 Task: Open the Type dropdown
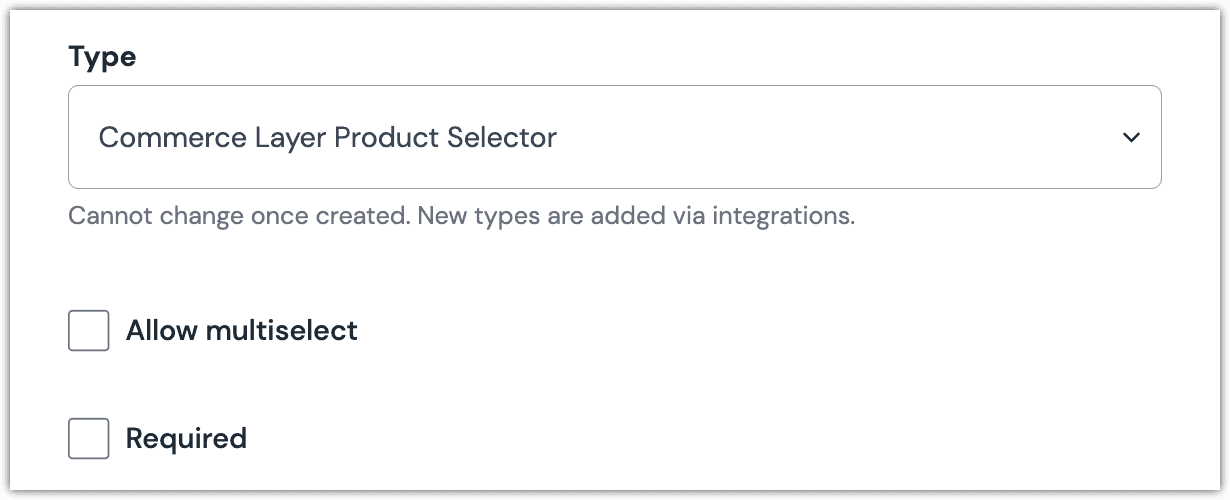point(614,138)
